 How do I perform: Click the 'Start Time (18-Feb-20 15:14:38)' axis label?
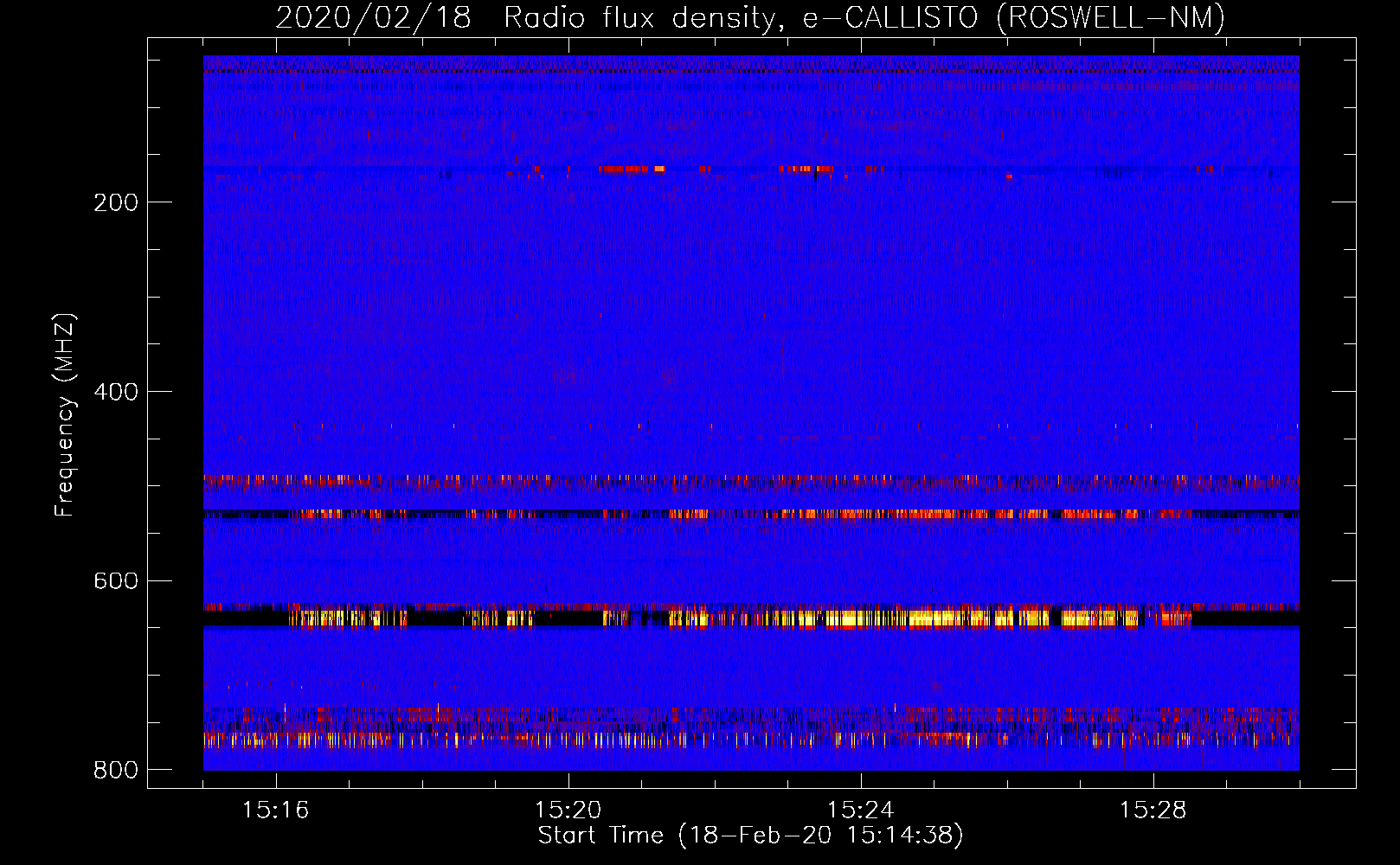click(750, 836)
